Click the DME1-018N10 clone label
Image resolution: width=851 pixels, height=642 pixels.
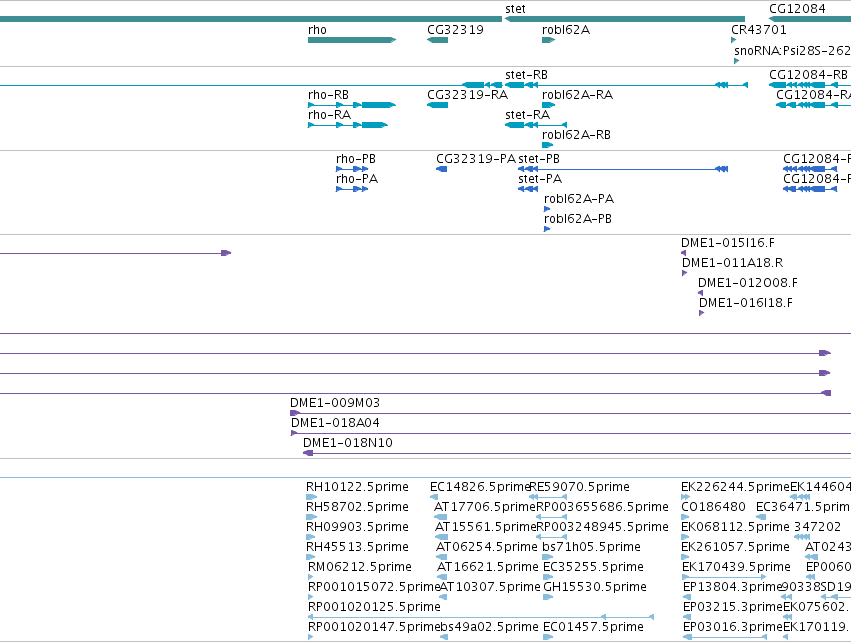coord(347,443)
